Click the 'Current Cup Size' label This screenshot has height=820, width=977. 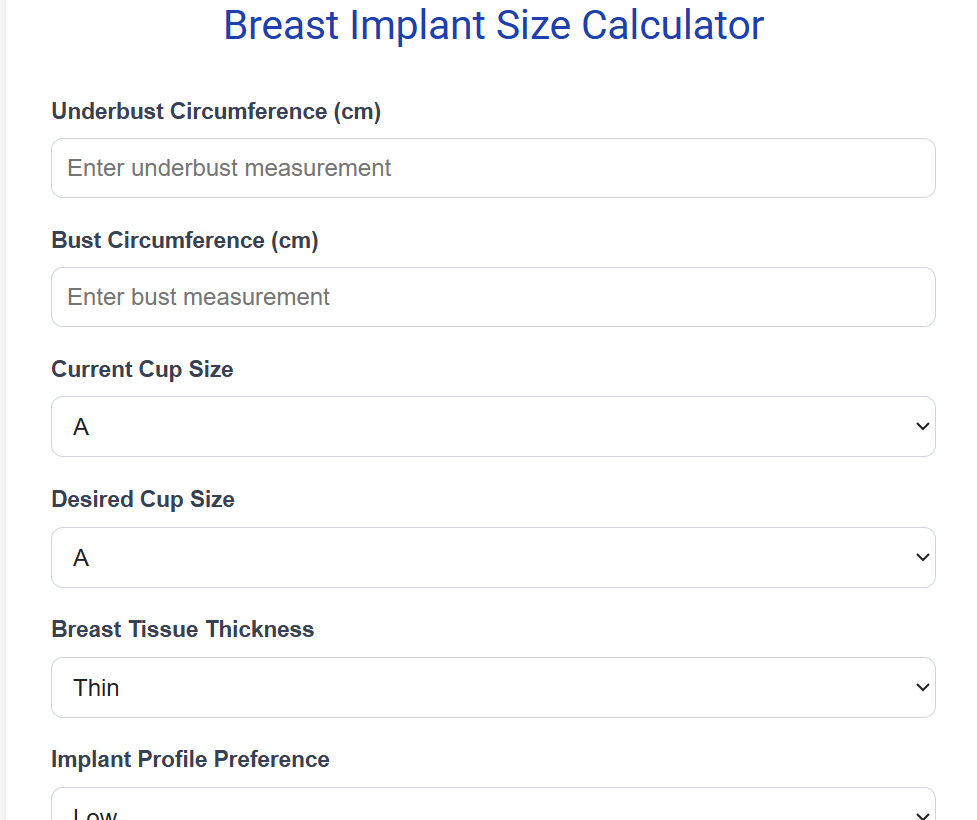tap(142, 369)
